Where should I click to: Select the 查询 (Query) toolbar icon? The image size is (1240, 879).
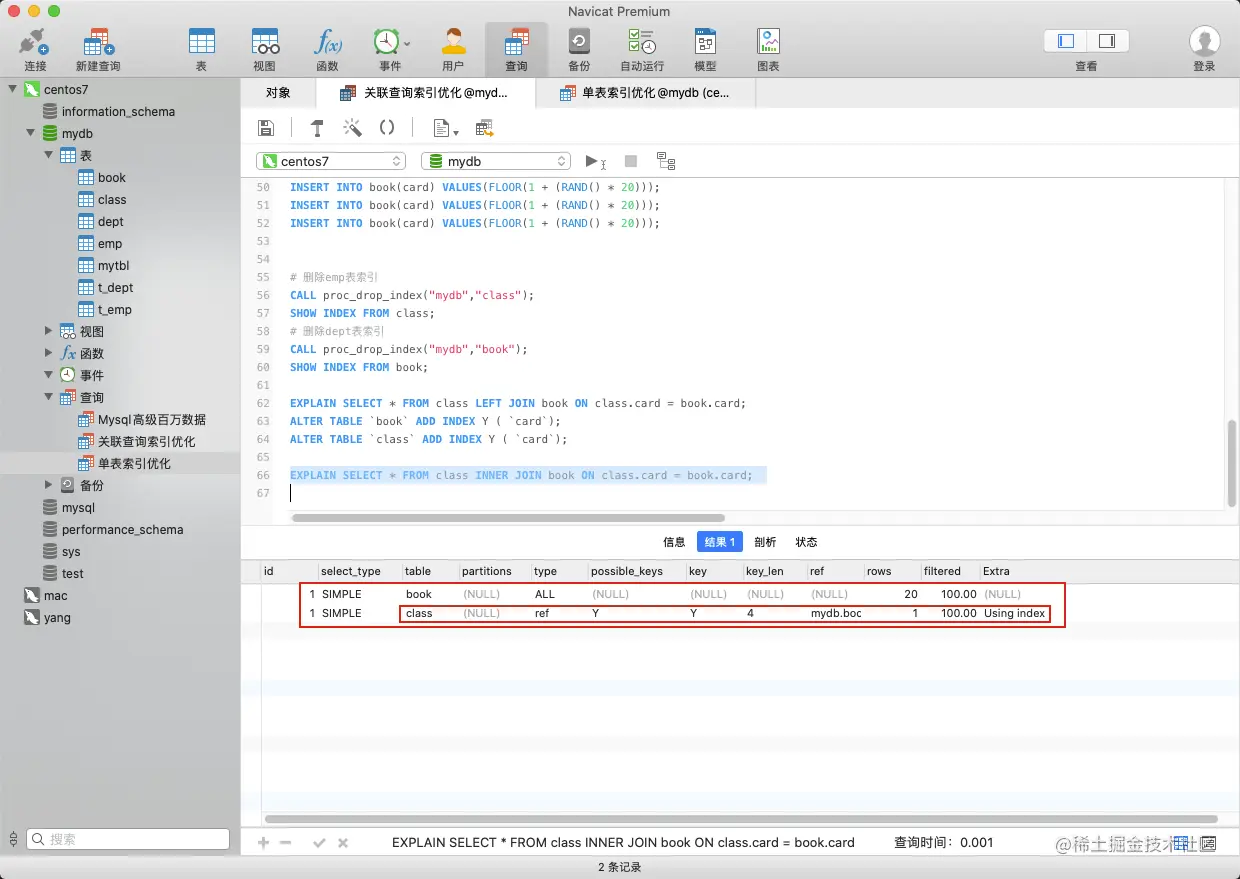pos(516,42)
